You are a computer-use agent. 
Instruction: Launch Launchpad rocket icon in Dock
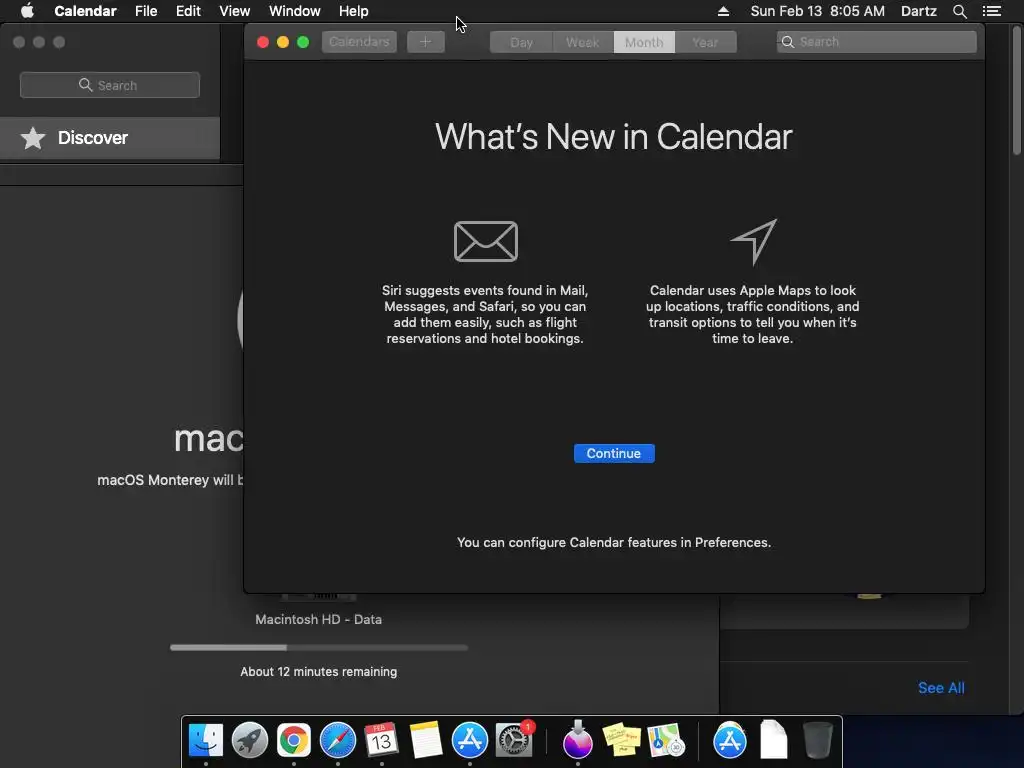[249, 741]
